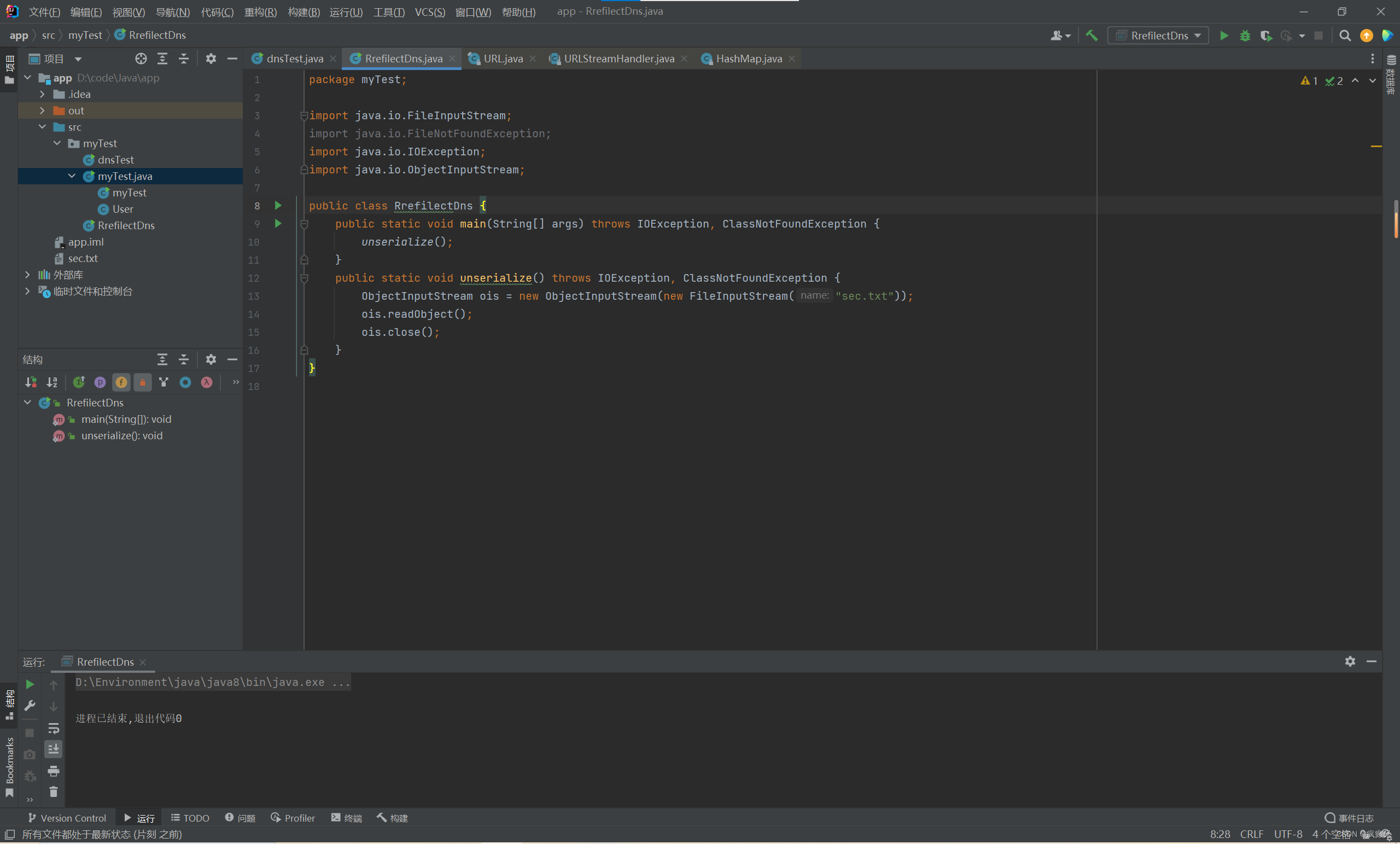Change CRLF line separator in status bar

pyautogui.click(x=1252, y=834)
